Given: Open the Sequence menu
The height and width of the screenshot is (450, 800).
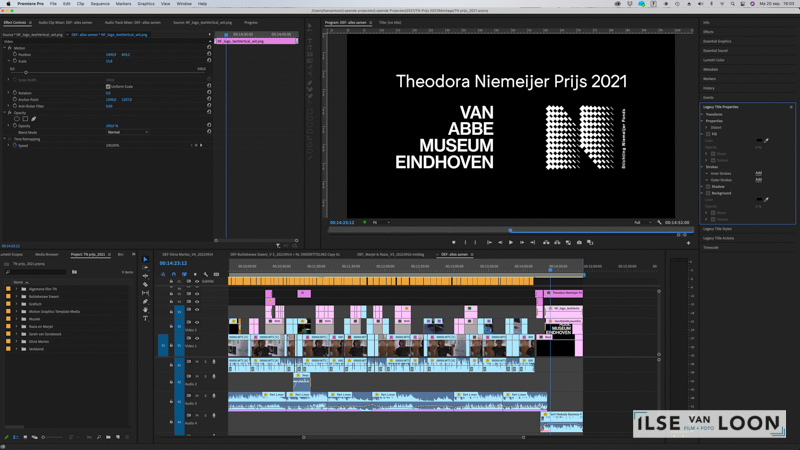Looking at the screenshot, I should coord(100,4).
